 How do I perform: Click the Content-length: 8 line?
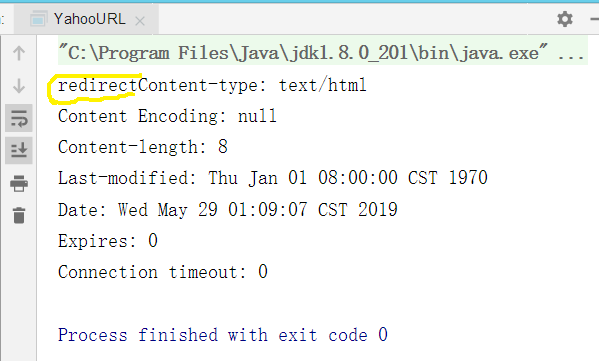143,147
